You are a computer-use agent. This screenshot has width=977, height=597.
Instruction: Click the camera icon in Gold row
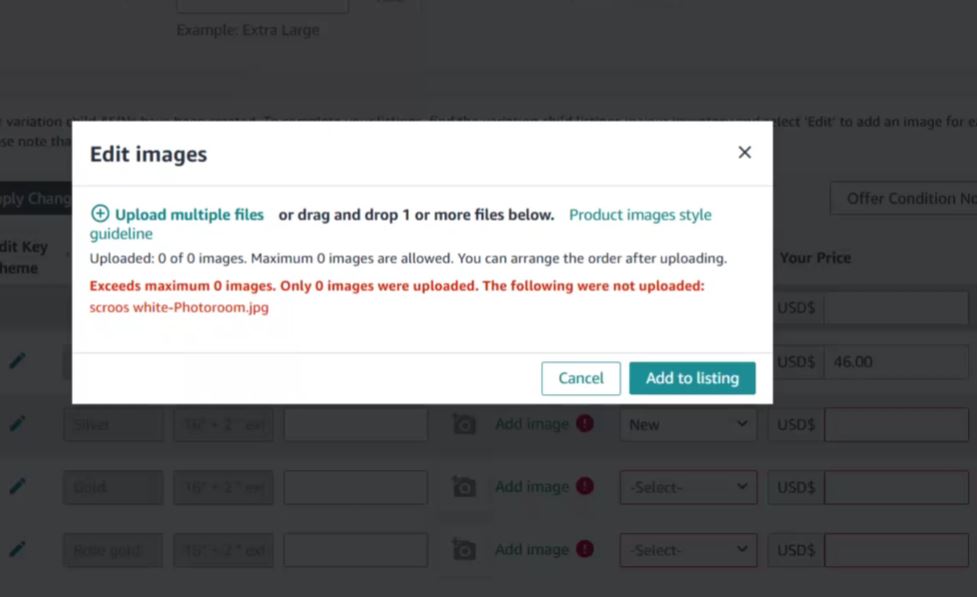(x=464, y=486)
